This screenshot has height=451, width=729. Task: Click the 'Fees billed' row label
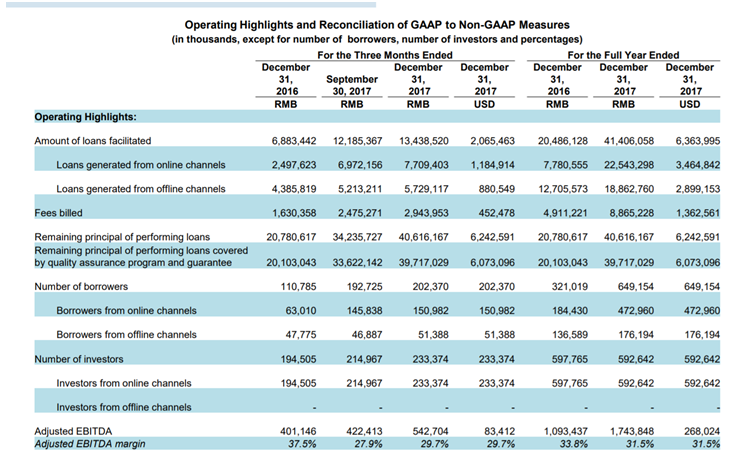[x=59, y=213]
